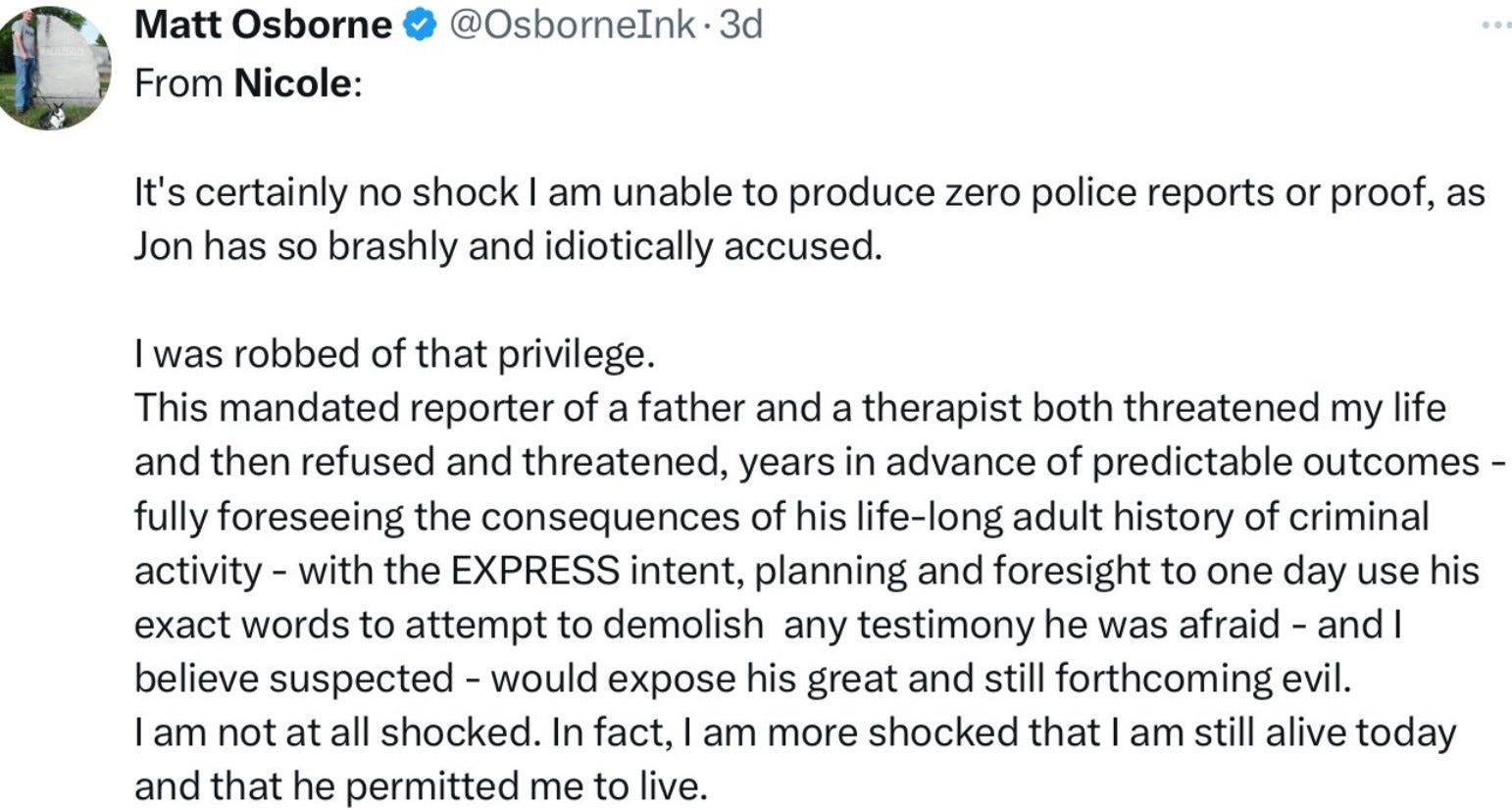
Task: Click the capitalized word EXPRESS
Action: (x=534, y=570)
